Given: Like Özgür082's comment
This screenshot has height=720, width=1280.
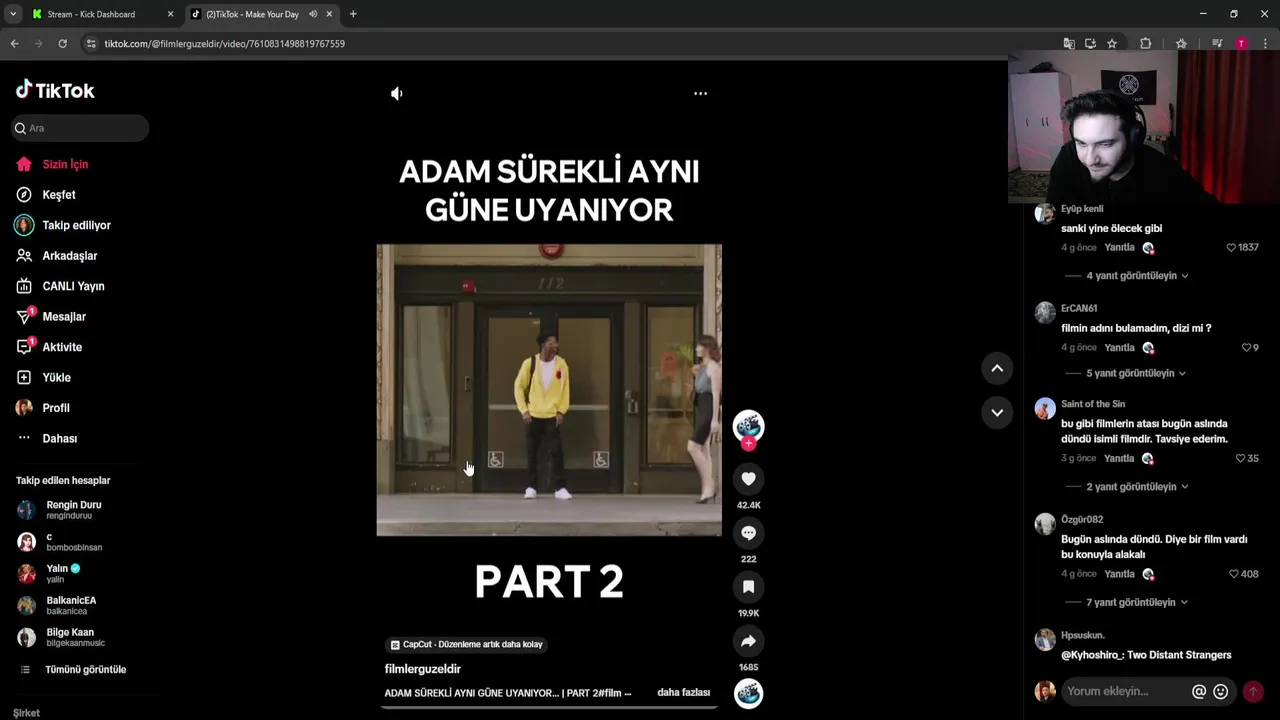Looking at the screenshot, I should point(1234,574).
